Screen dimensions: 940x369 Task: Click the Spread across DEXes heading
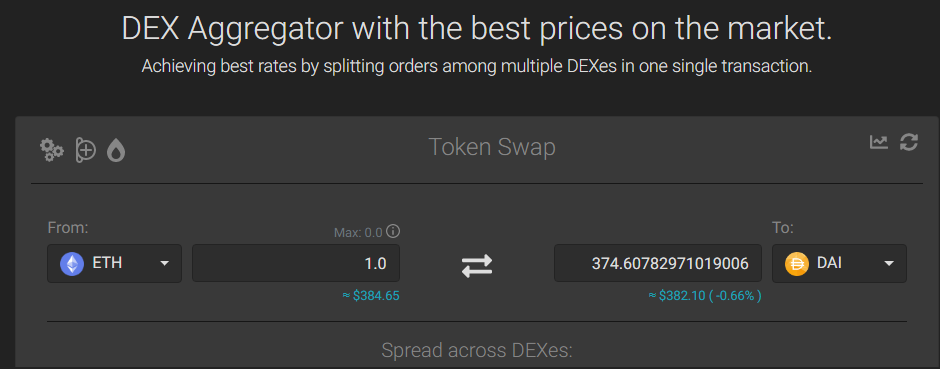(x=477, y=350)
